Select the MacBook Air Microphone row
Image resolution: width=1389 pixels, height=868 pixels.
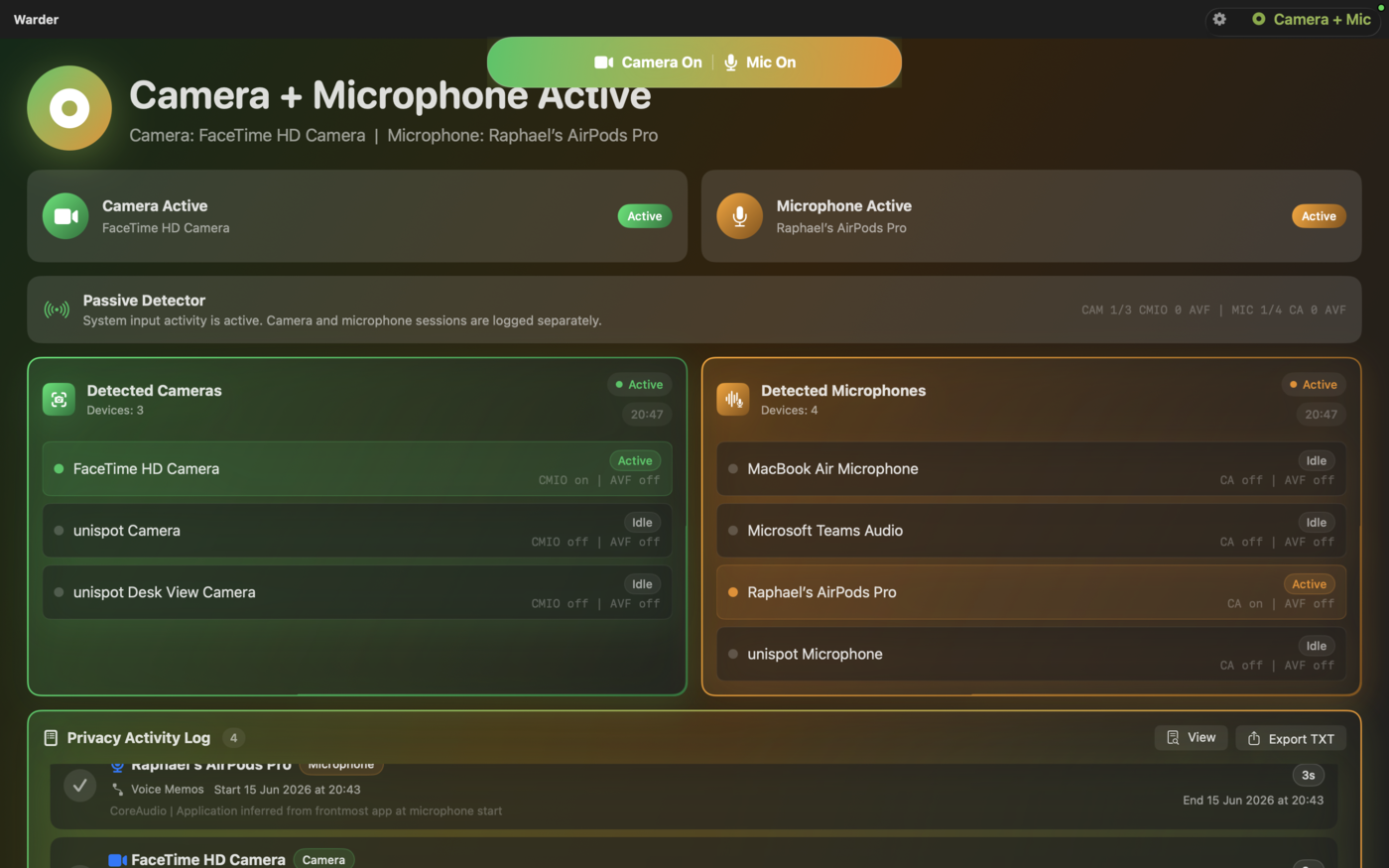(x=1031, y=469)
